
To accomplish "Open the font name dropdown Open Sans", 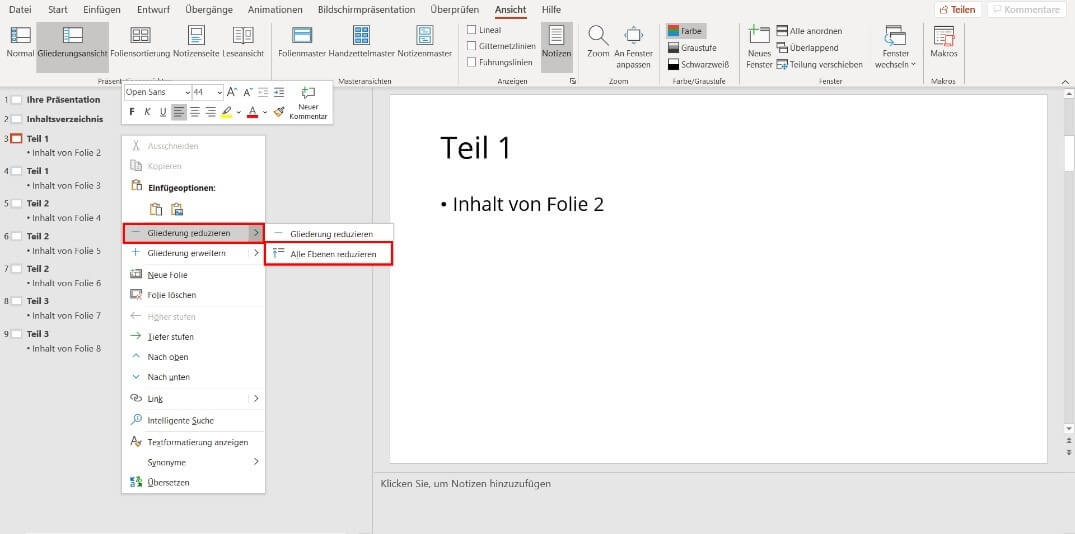I will [x=156, y=92].
